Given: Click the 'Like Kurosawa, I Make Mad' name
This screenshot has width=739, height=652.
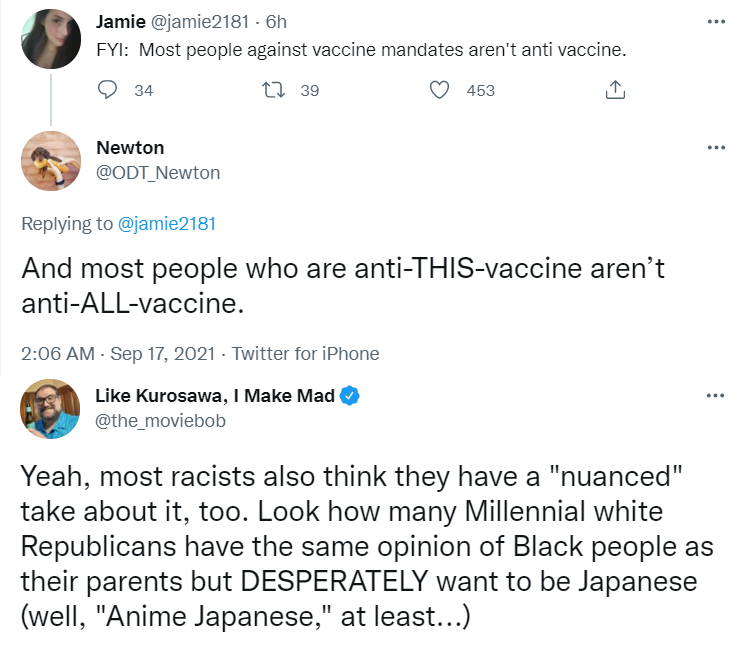Looking at the screenshot, I should [215, 395].
